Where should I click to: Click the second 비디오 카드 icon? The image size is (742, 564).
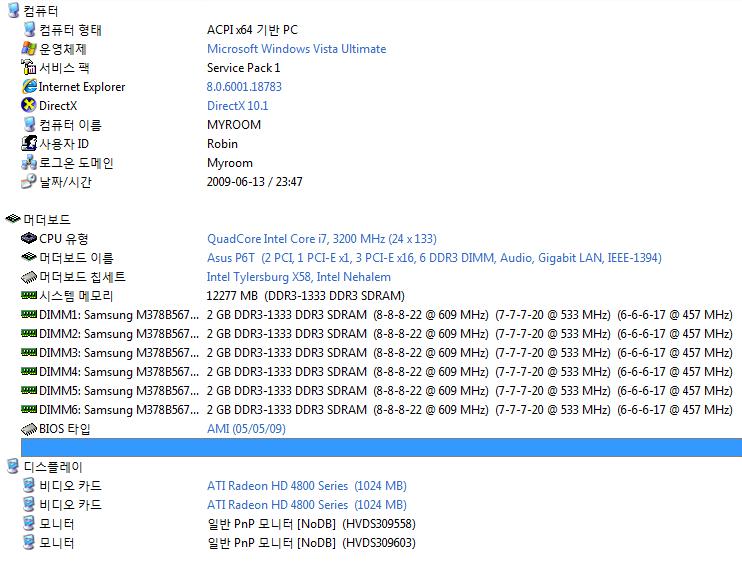click(29, 504)
